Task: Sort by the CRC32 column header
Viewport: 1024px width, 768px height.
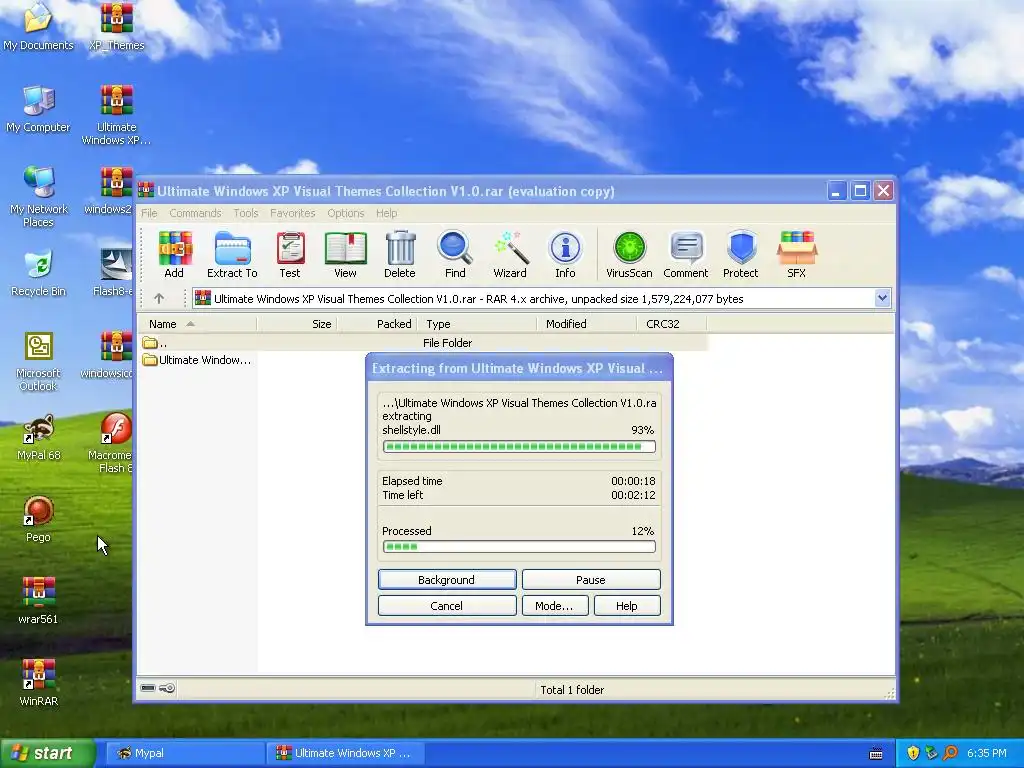Action: click(671, 324)
